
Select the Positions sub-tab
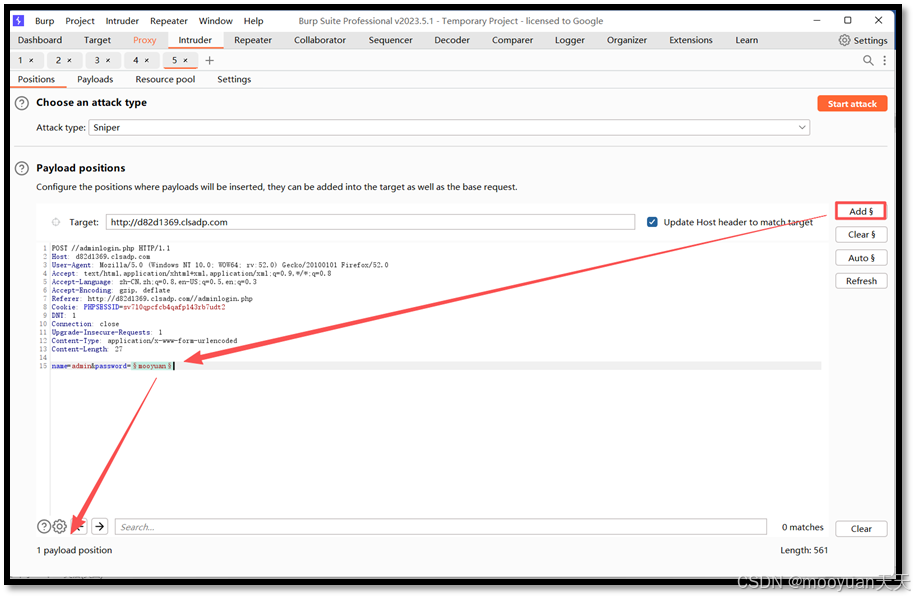36,79
